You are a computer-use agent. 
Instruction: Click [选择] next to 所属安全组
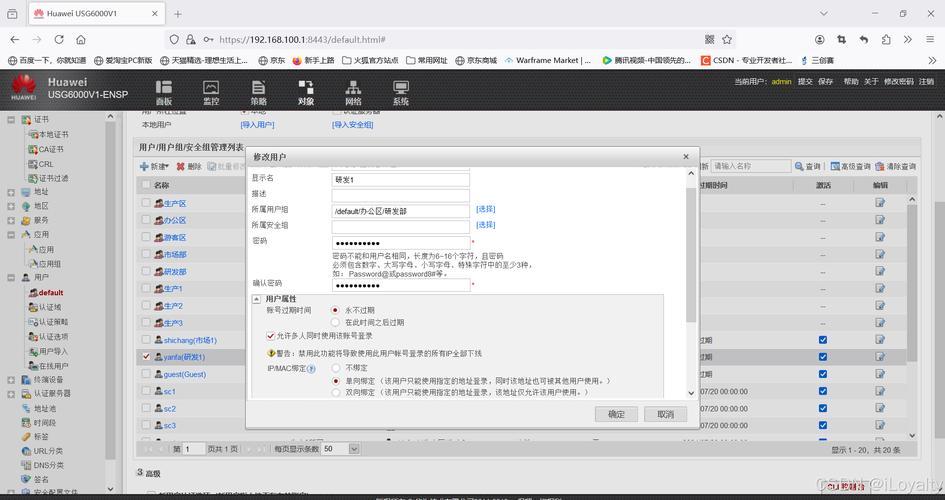tap(486, 225)
